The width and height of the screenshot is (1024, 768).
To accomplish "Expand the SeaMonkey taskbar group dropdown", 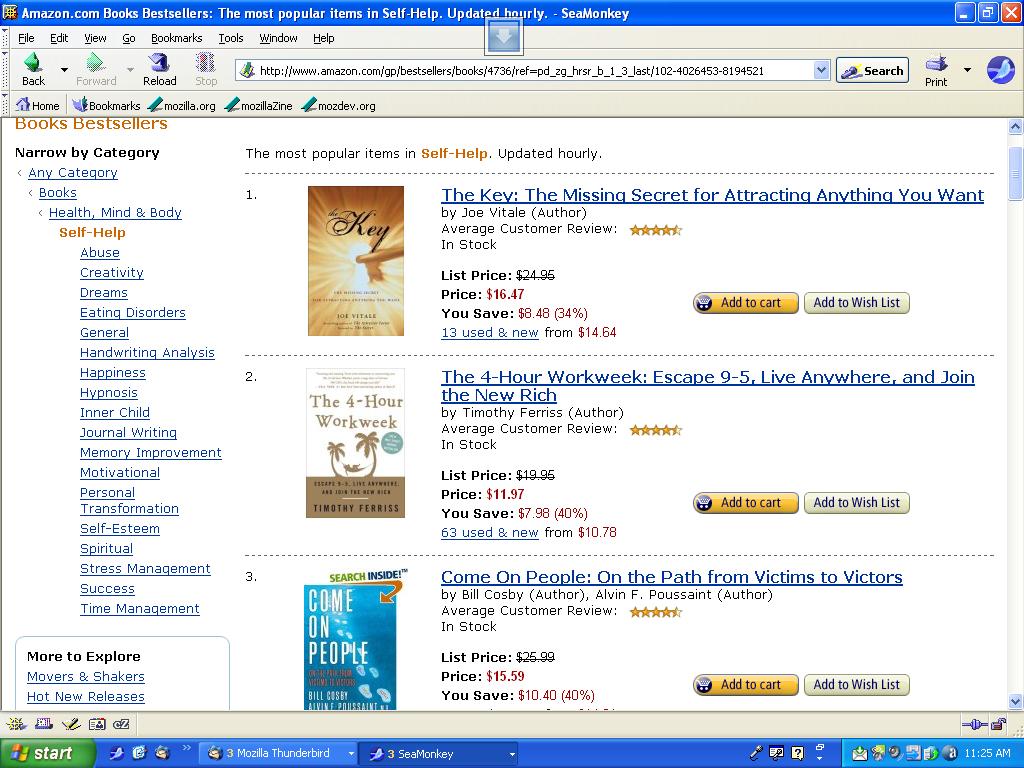I will [512, 754].
